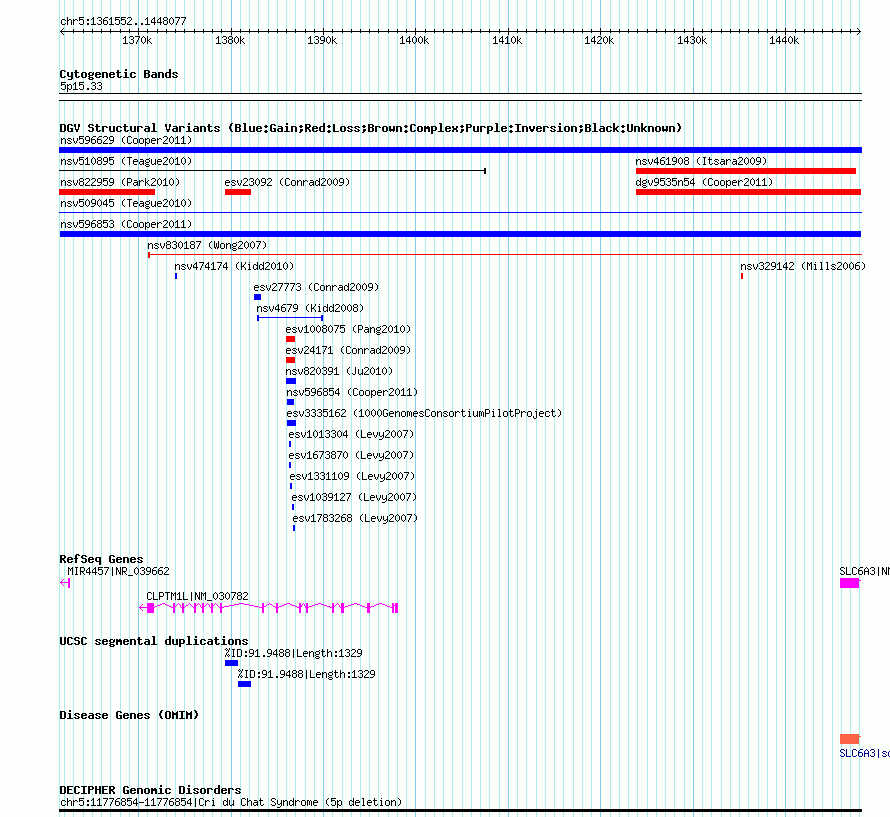Open the nsv461908 (Itsara2009) variant label
Image resolution: width=890 pixels, height=817 pixels.
coord(701,161)
